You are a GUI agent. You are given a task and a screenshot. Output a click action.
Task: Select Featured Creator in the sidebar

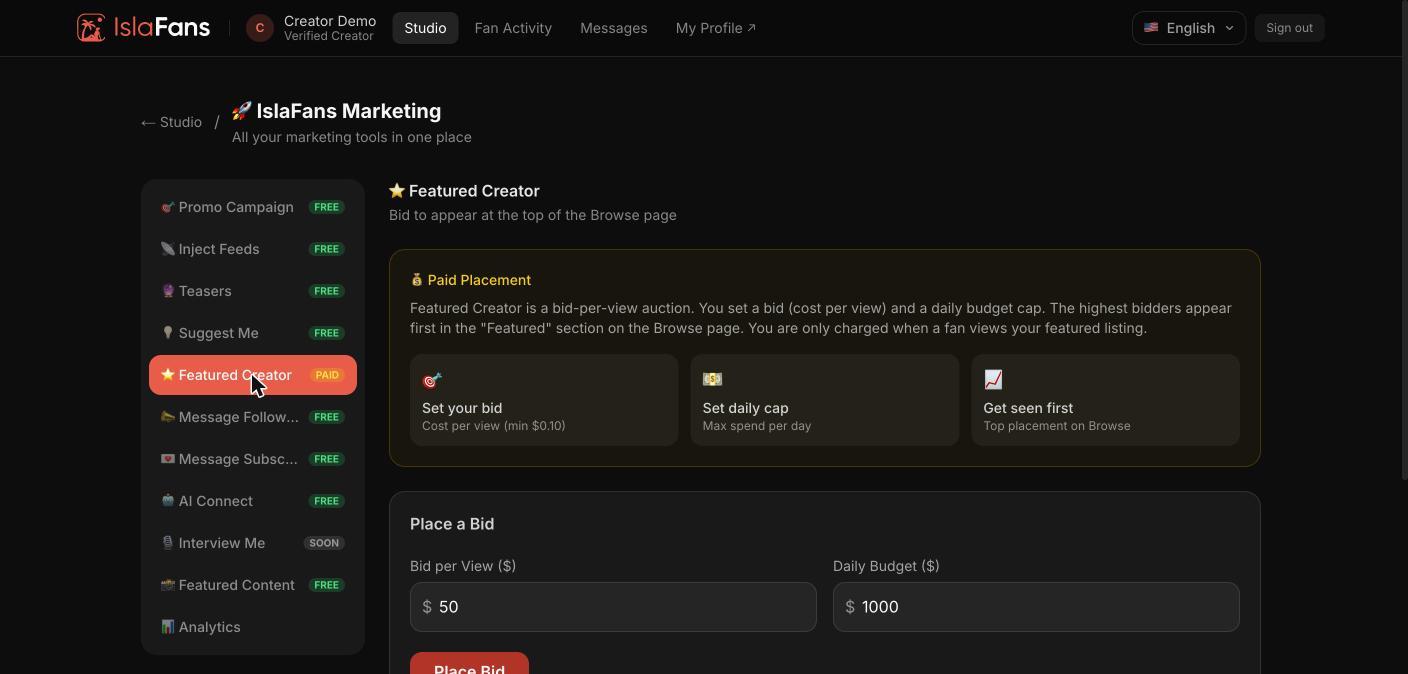(253, 375)
